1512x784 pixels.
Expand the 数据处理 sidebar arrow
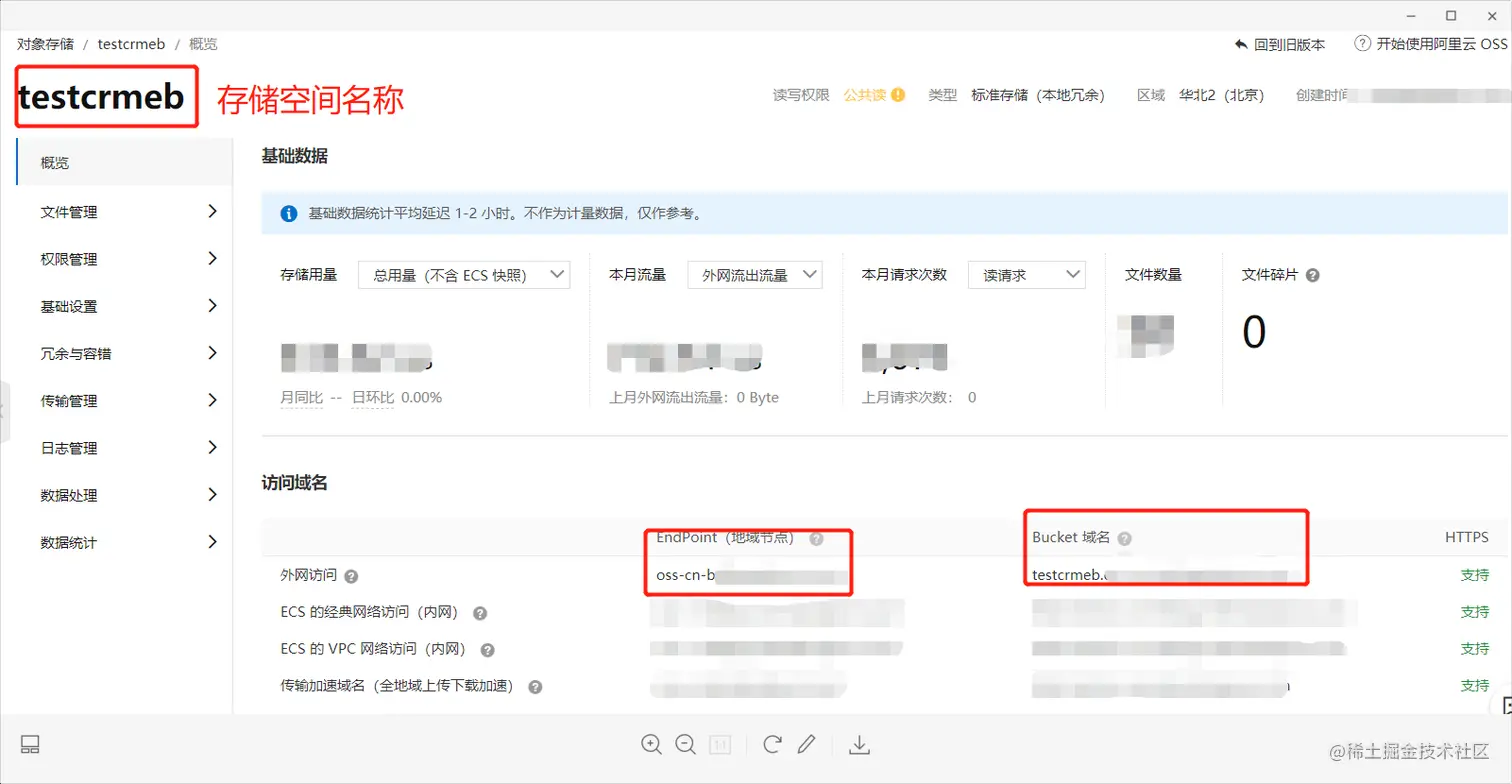coord(212,495)
